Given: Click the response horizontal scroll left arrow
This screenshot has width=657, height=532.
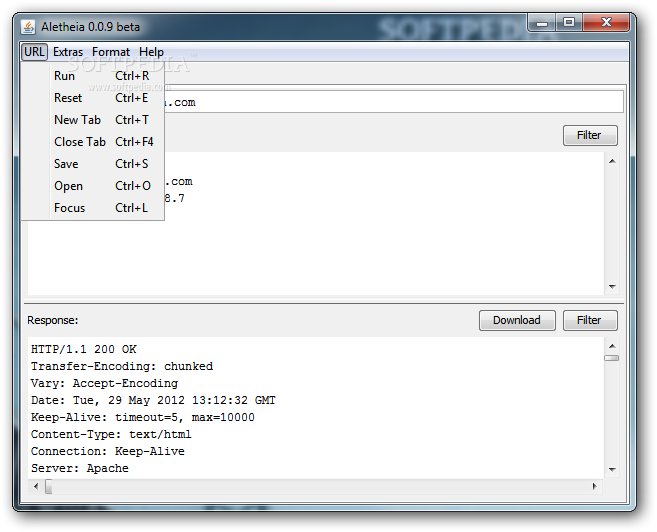Looking at the screenshot, I should tap(36, 486).
